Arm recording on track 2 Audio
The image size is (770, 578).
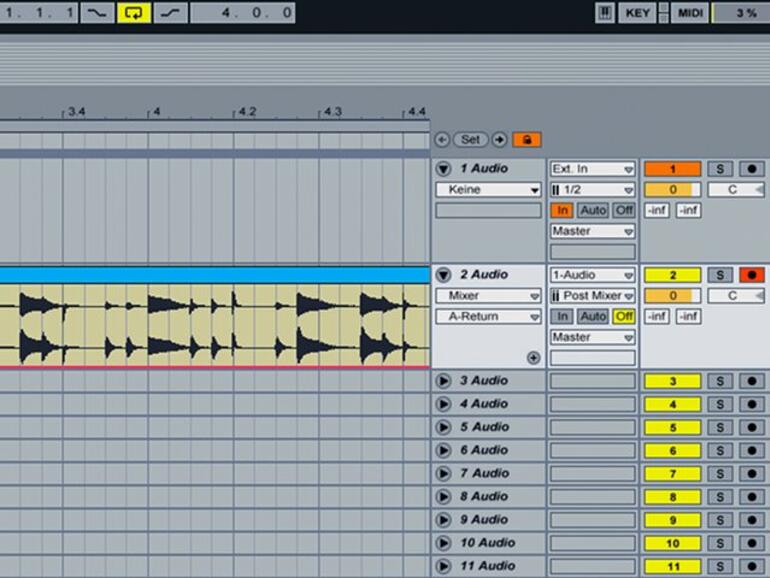tap(751, 274)
